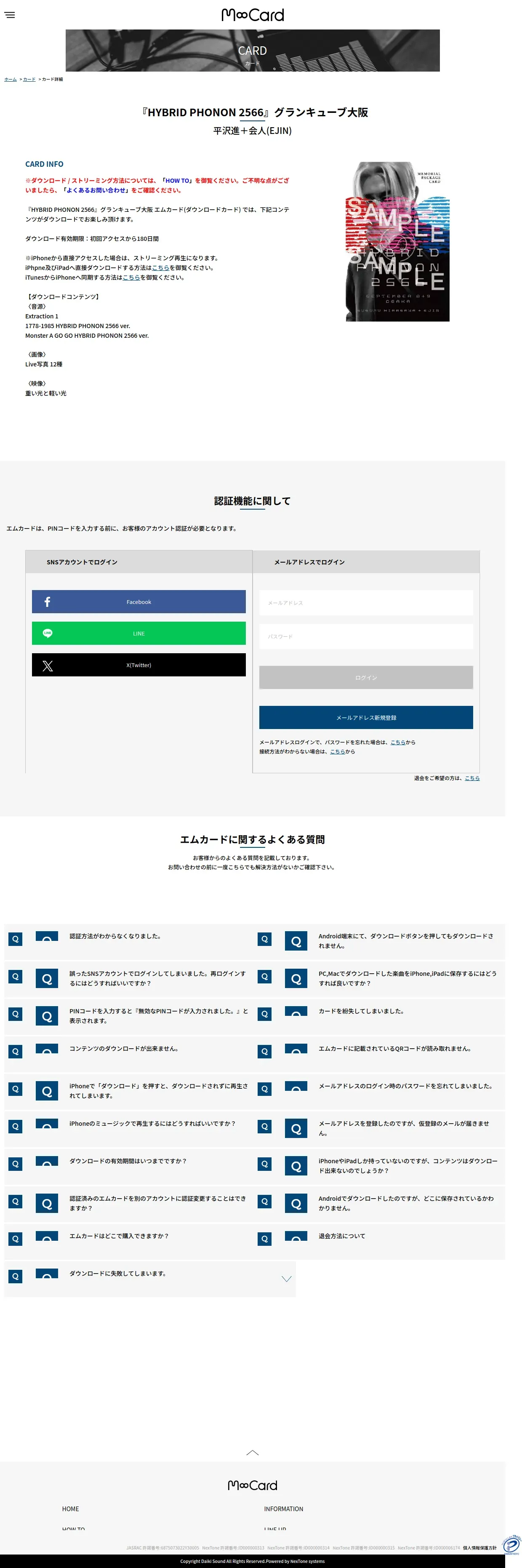The image size is (522, 1568).
Task: Click こちら link for forgotten password
Action: 398,743
